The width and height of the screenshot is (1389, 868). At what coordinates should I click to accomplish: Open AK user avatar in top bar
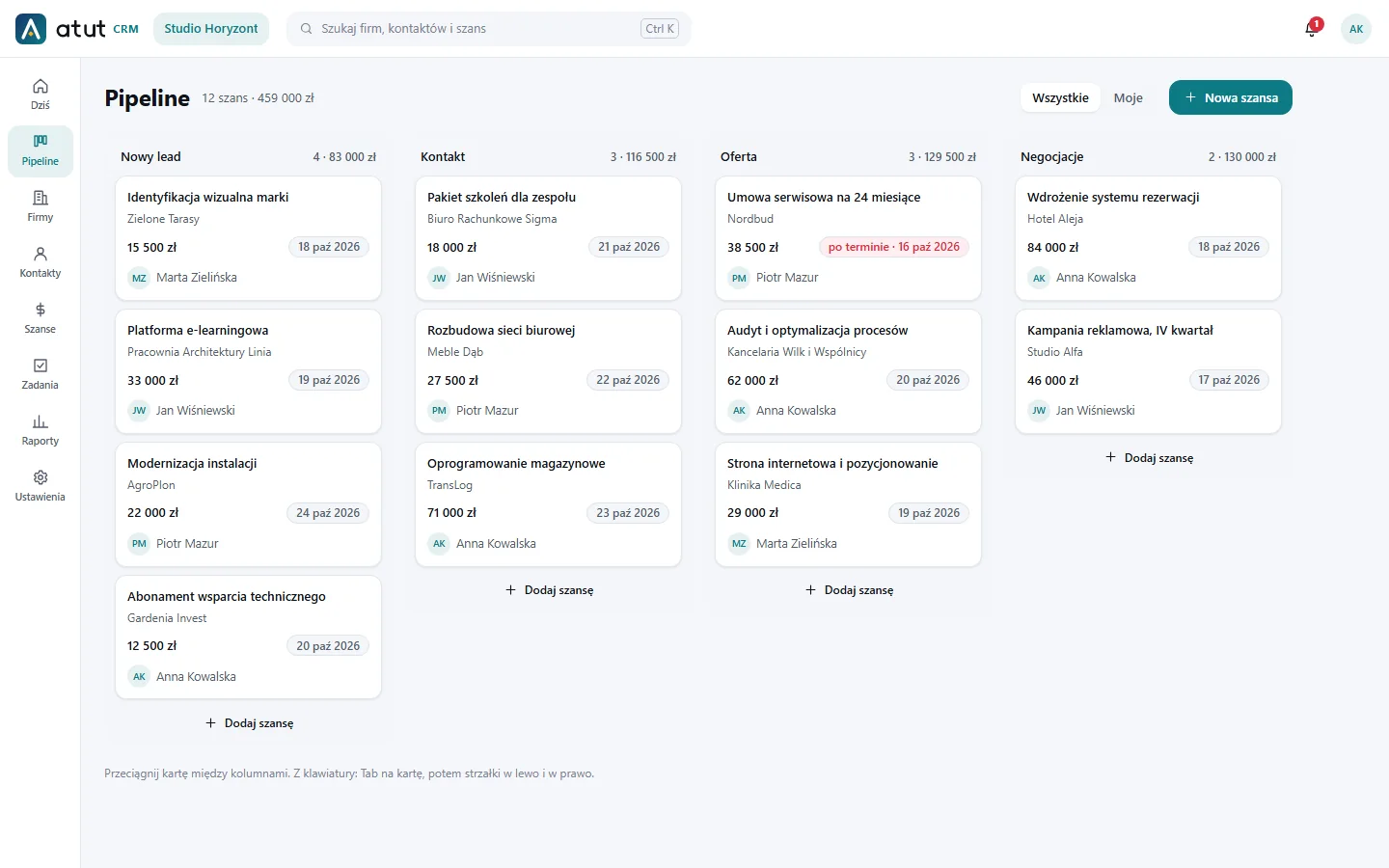click(x=1356, y=29)
